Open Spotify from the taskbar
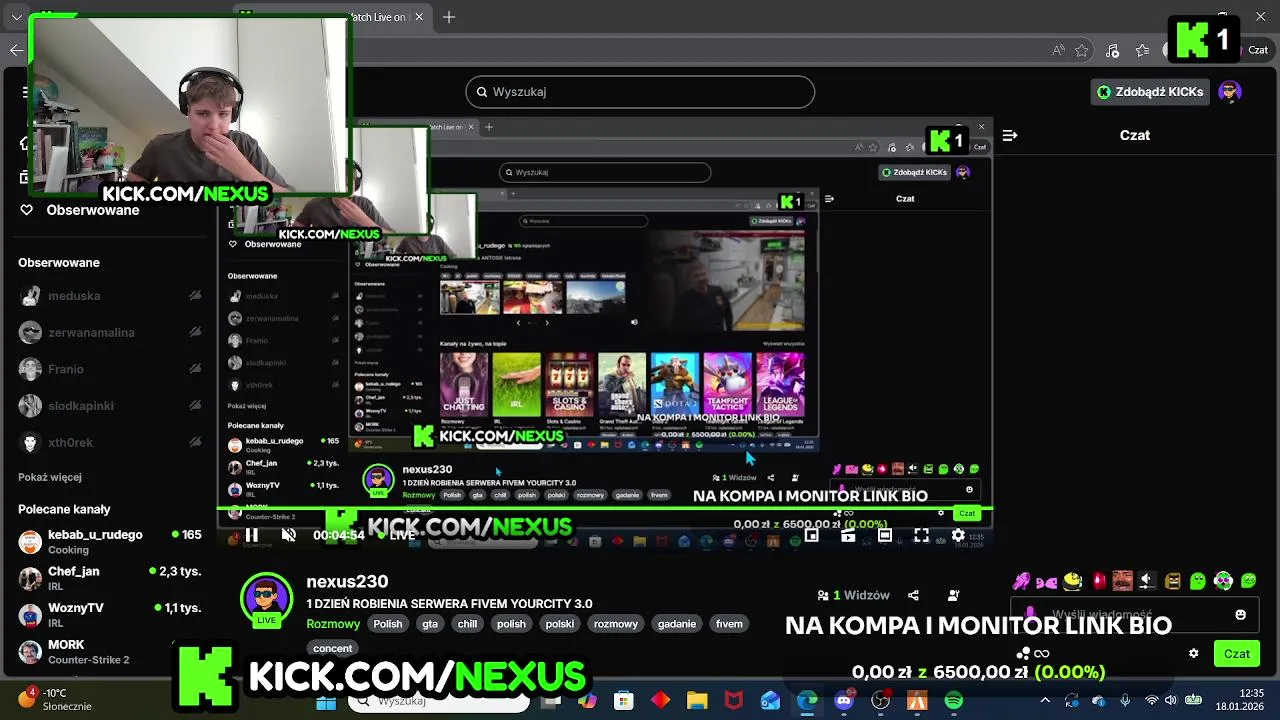 click(954, 701)
